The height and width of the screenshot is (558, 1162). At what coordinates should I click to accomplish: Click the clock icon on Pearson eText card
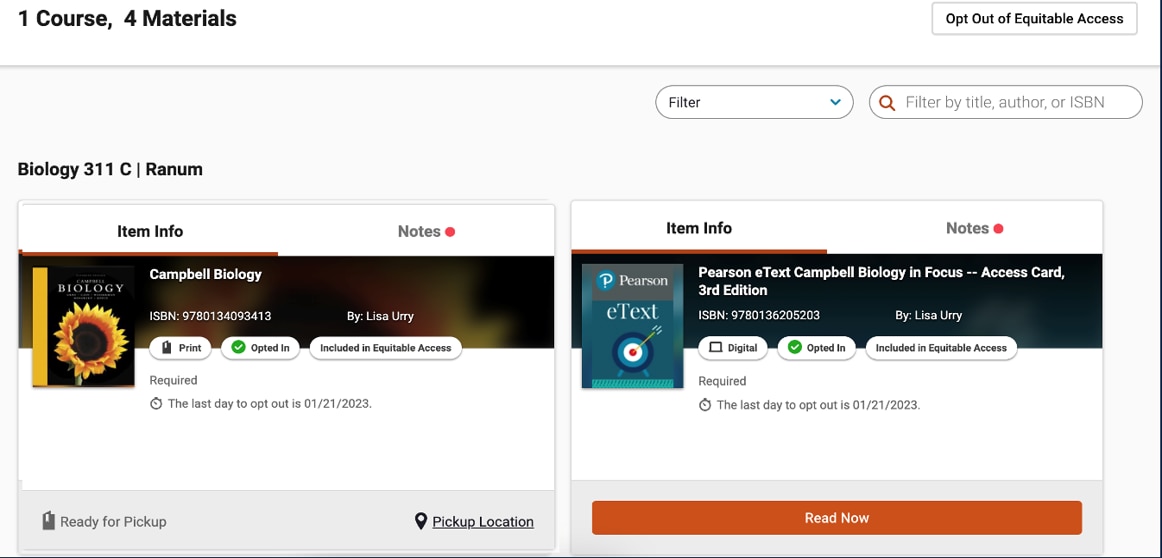point(705,405)
